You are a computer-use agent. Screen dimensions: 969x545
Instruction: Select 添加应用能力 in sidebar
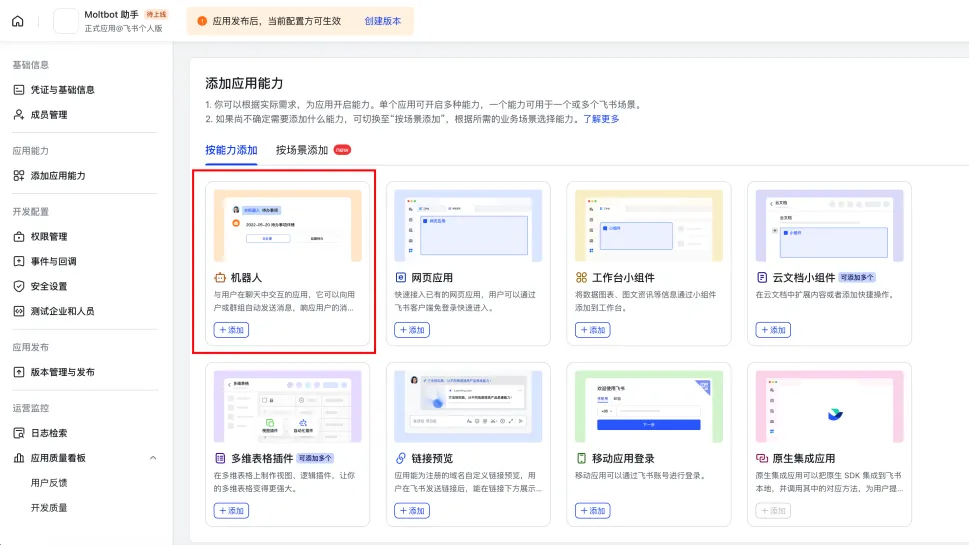(x=58, y=175)
